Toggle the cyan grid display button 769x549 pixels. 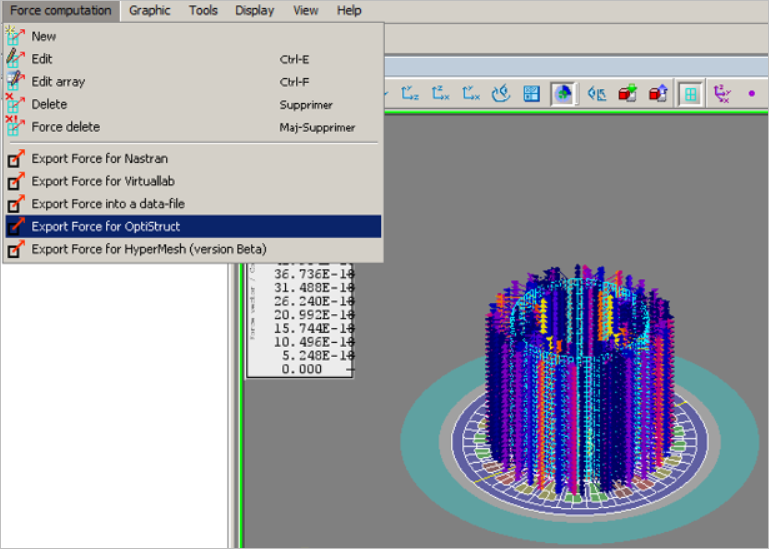(x=689, y=94)
